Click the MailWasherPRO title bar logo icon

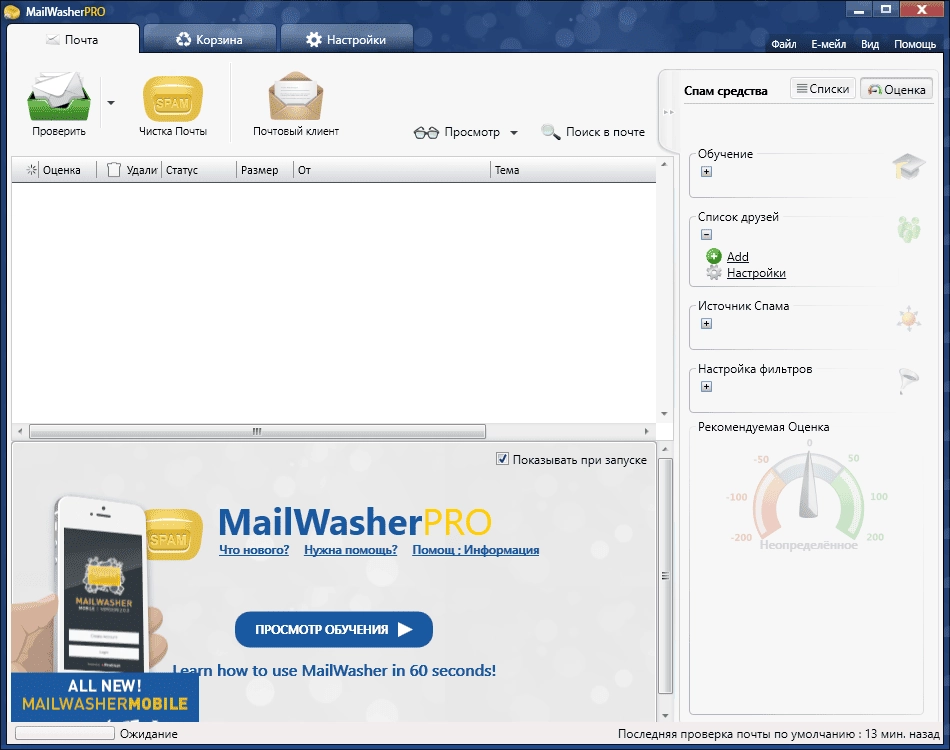coord(12,11)
